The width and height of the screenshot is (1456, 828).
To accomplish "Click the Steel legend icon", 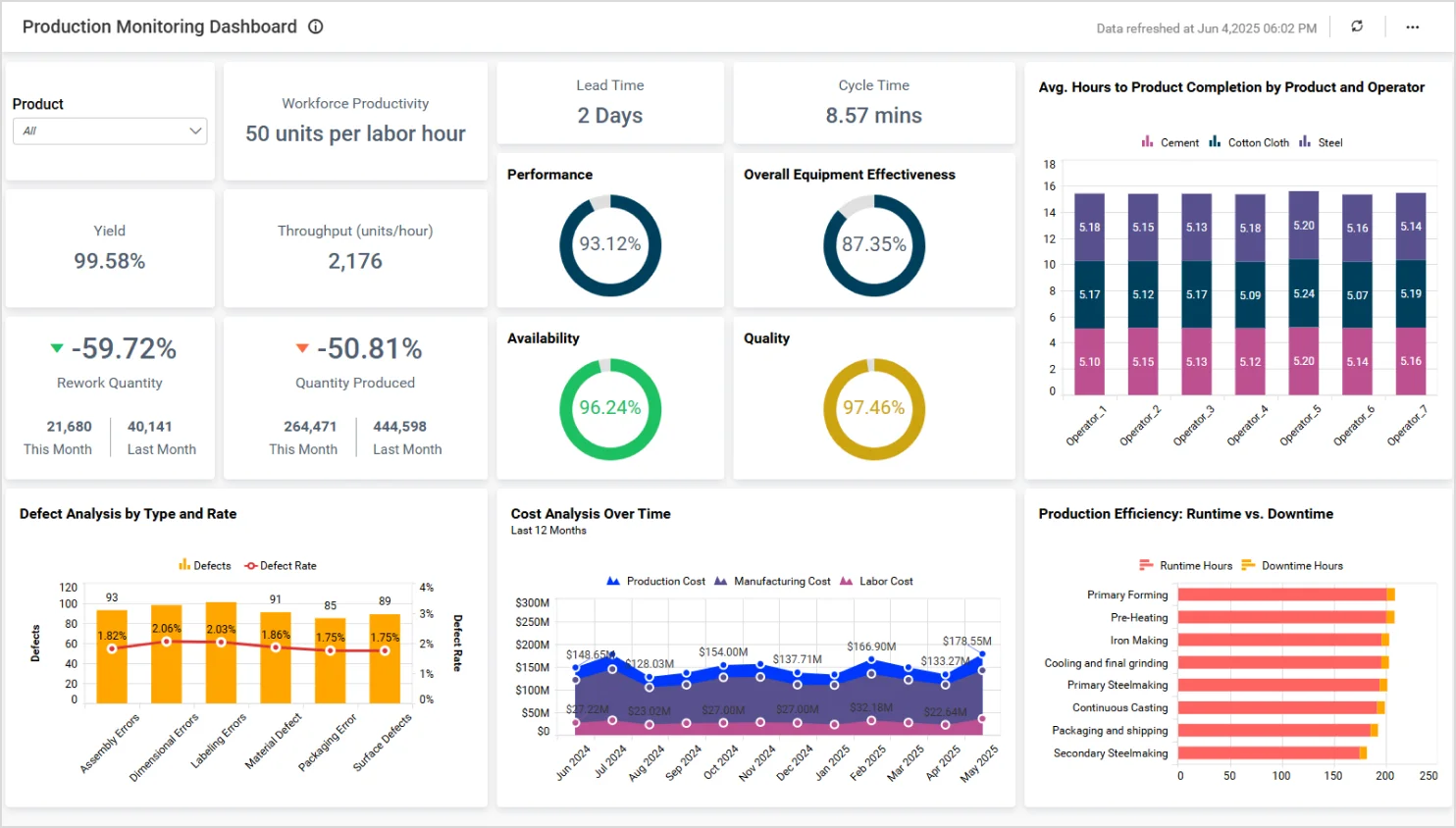I will click(x=1305, y=142).
